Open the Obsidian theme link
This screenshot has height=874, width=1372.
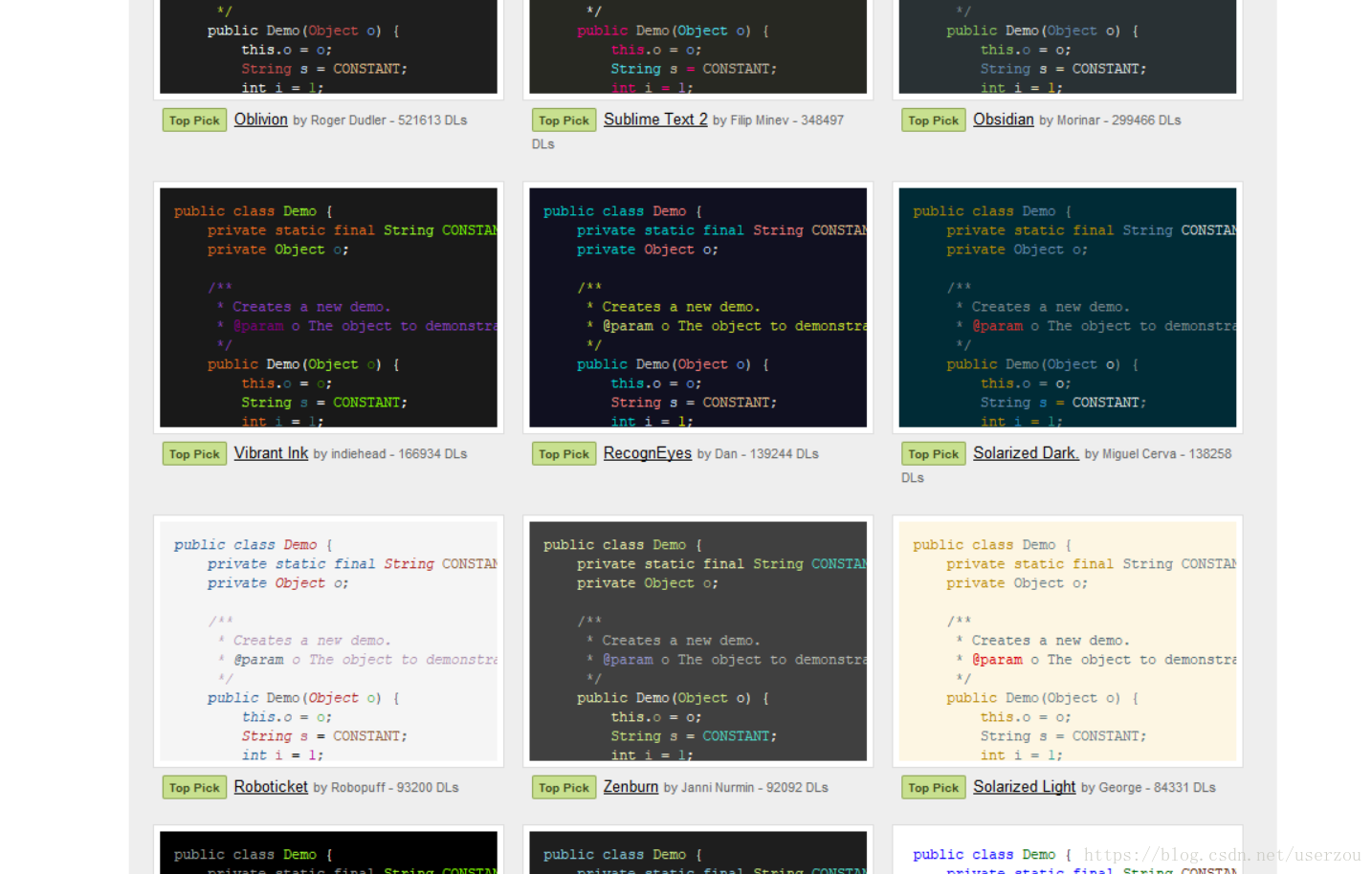coord(1004,120)
